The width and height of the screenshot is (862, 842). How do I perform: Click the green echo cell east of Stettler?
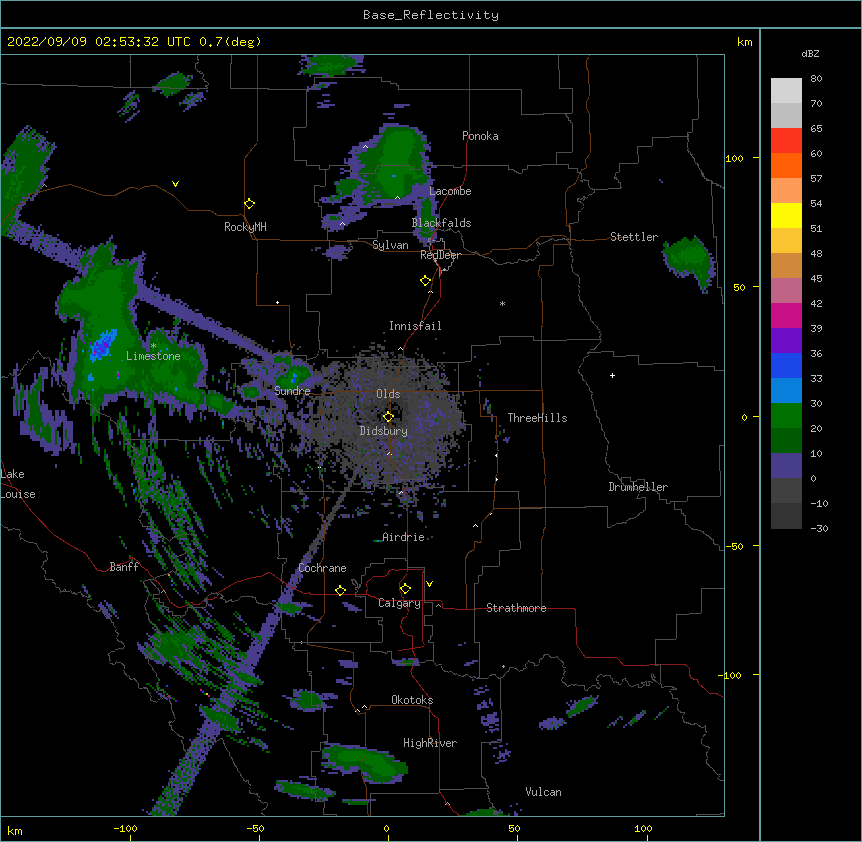(x=689, y=261)
